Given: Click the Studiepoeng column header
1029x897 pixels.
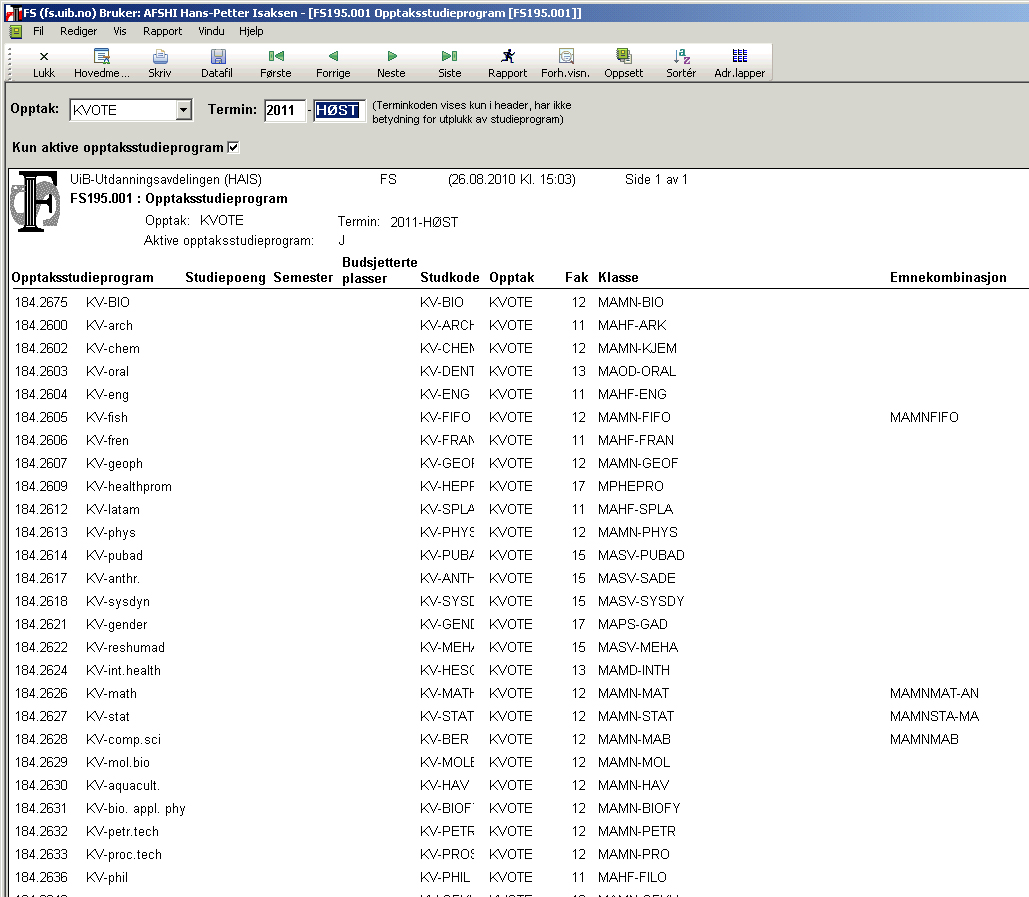Looking at the screenshot, I should 225,278.
